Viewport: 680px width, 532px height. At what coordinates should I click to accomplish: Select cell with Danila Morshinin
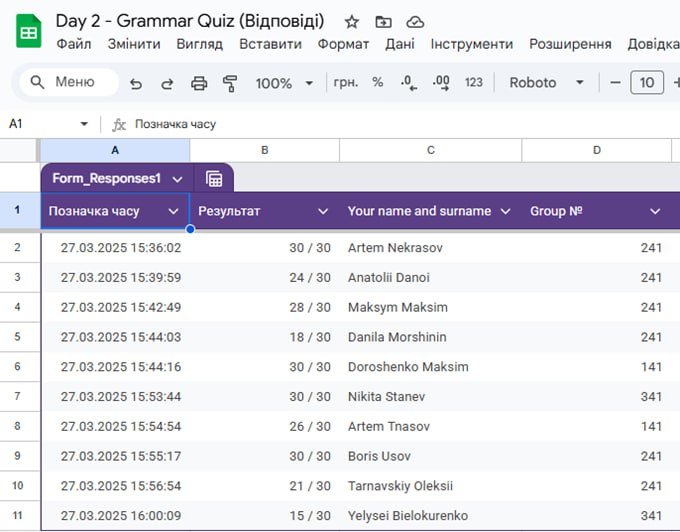(x=431, y=337)
